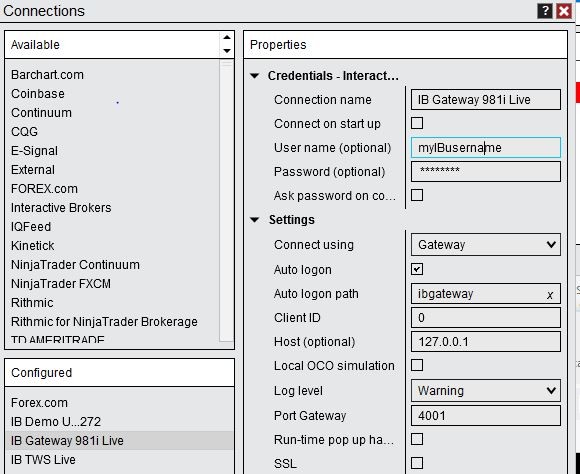Collapse the Credentials section
The image size is (580, 474).
click(254, 76)
